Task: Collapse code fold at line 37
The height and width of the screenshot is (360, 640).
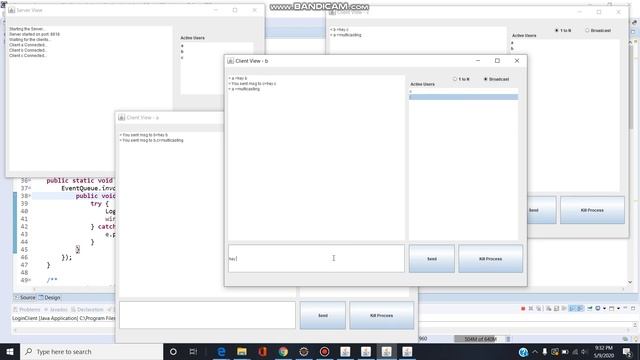Action: coord(29,189)
